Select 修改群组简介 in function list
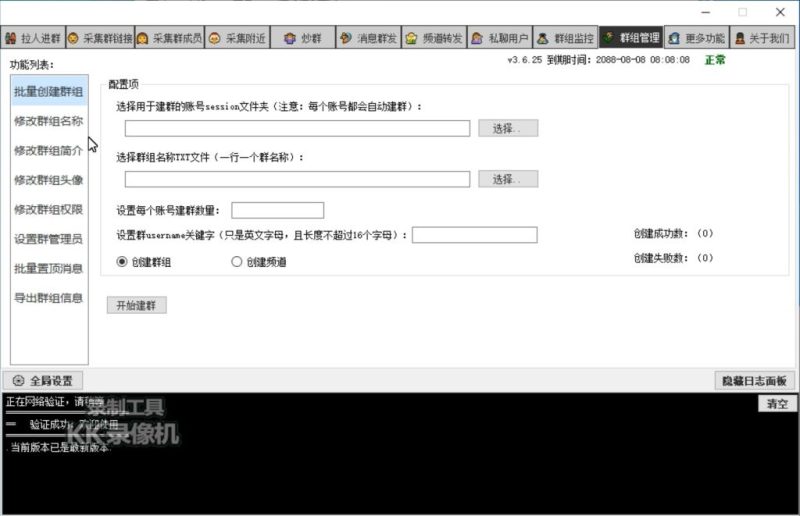The image size is (800, 516). (x=49, y=151)
